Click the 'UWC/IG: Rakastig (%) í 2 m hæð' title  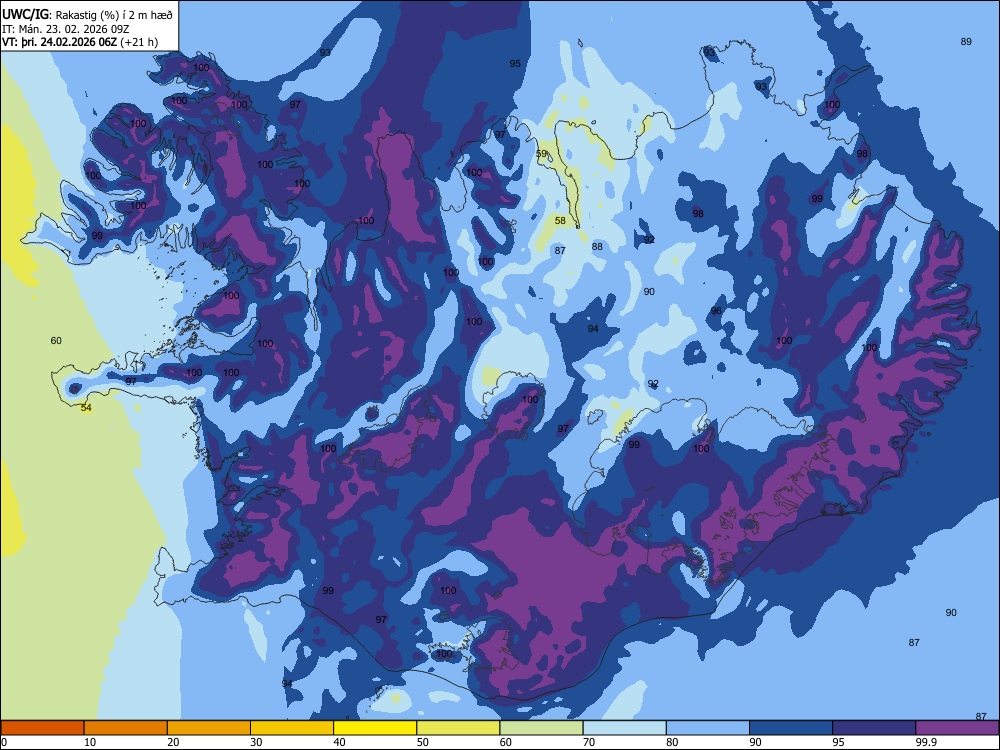coord(87,15)
